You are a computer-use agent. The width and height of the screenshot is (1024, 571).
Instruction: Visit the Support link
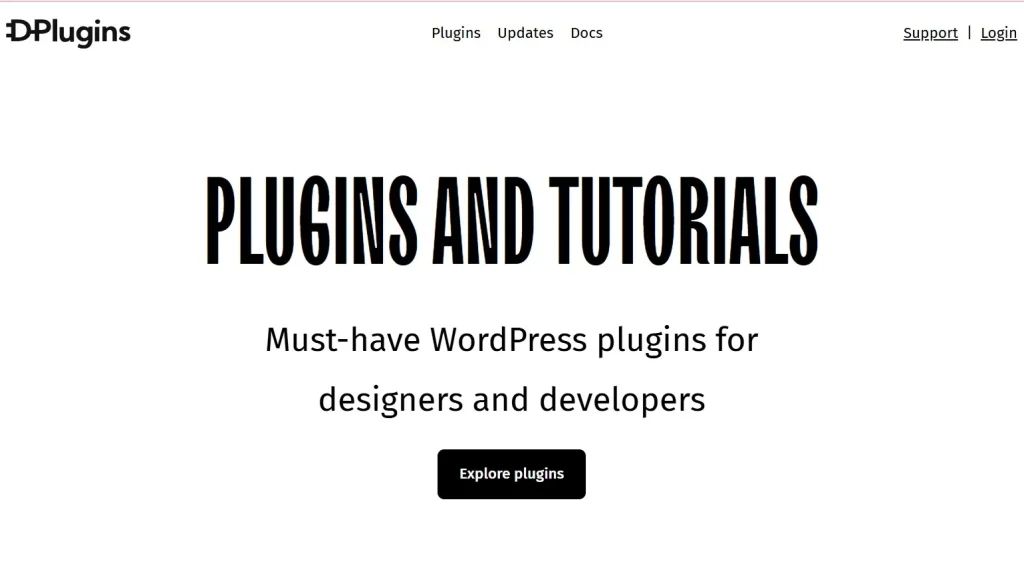930,33
